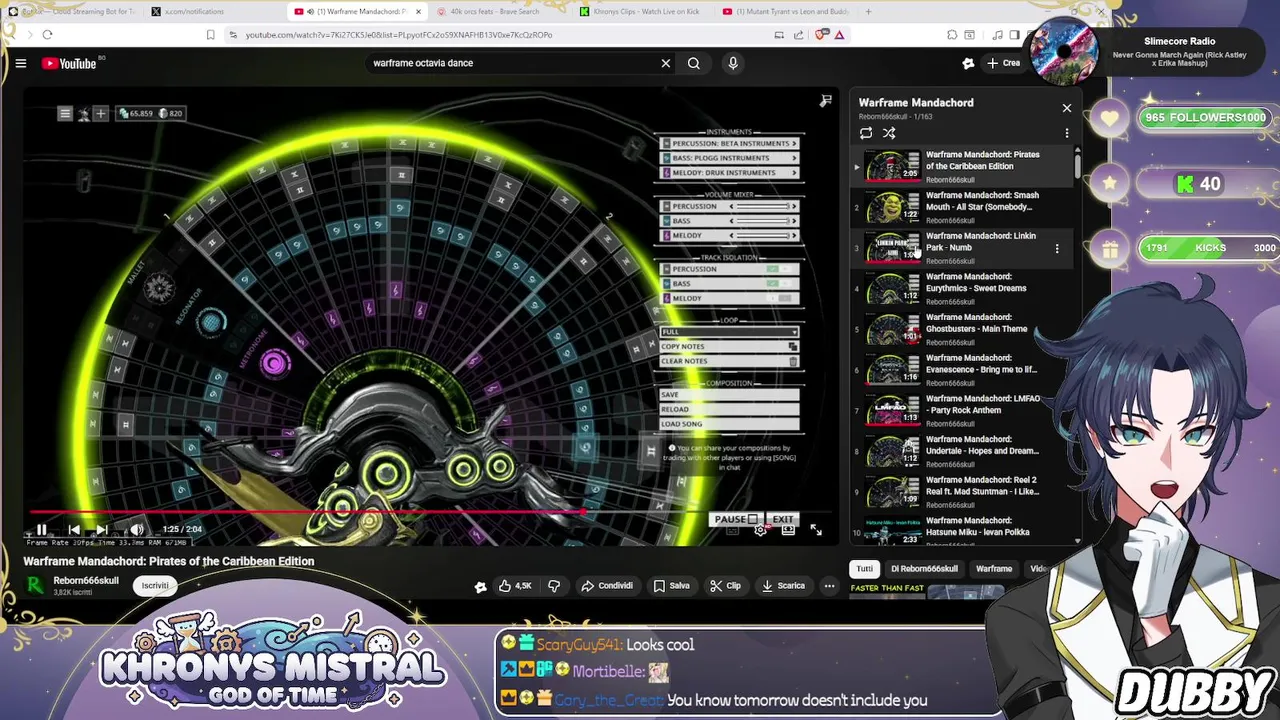This screenshot has height=720, width=1280.
Task: Go to the YouTube home logo
Action: (69, 63)
